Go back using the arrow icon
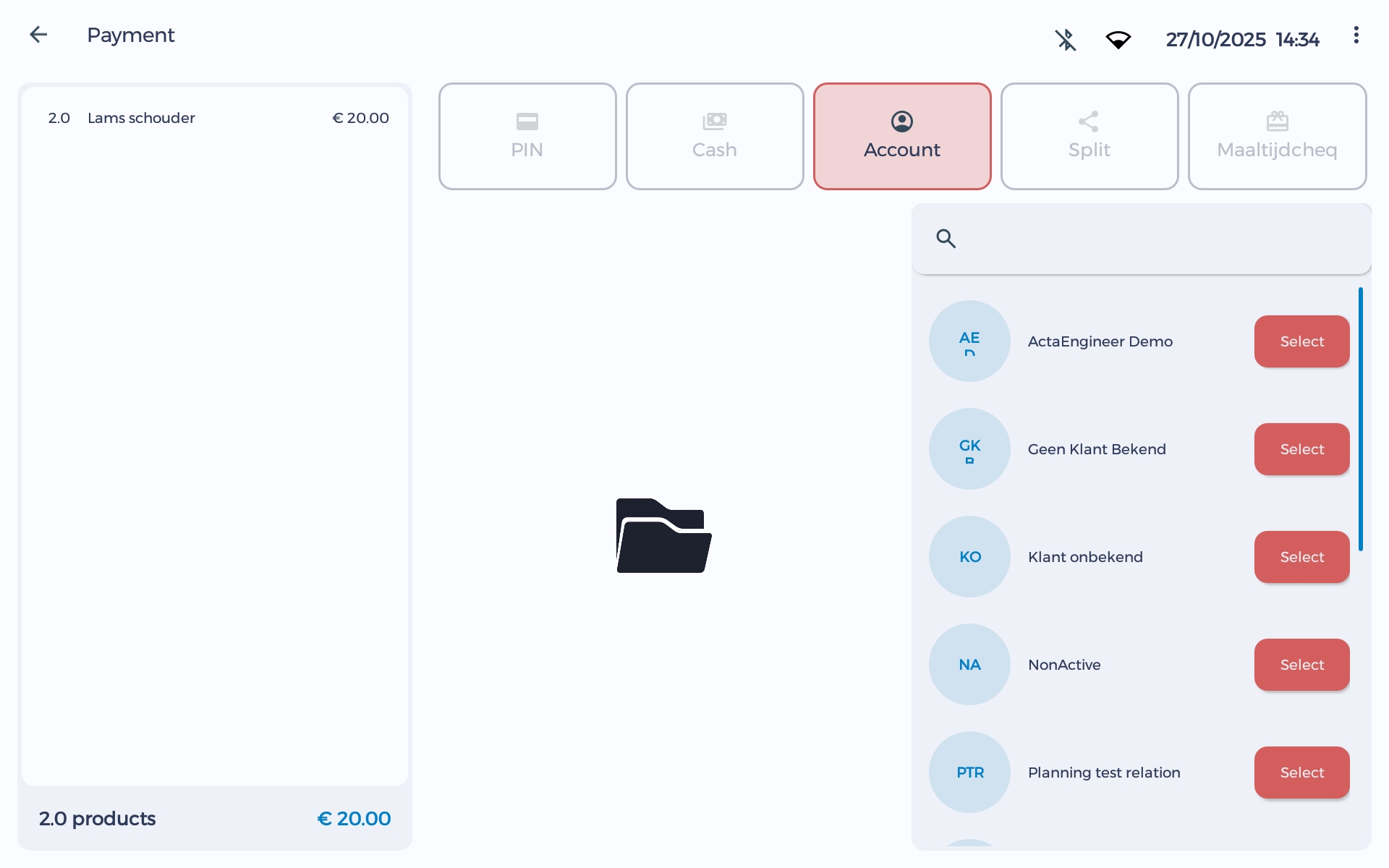1389x868 pixels. (38, 35)
